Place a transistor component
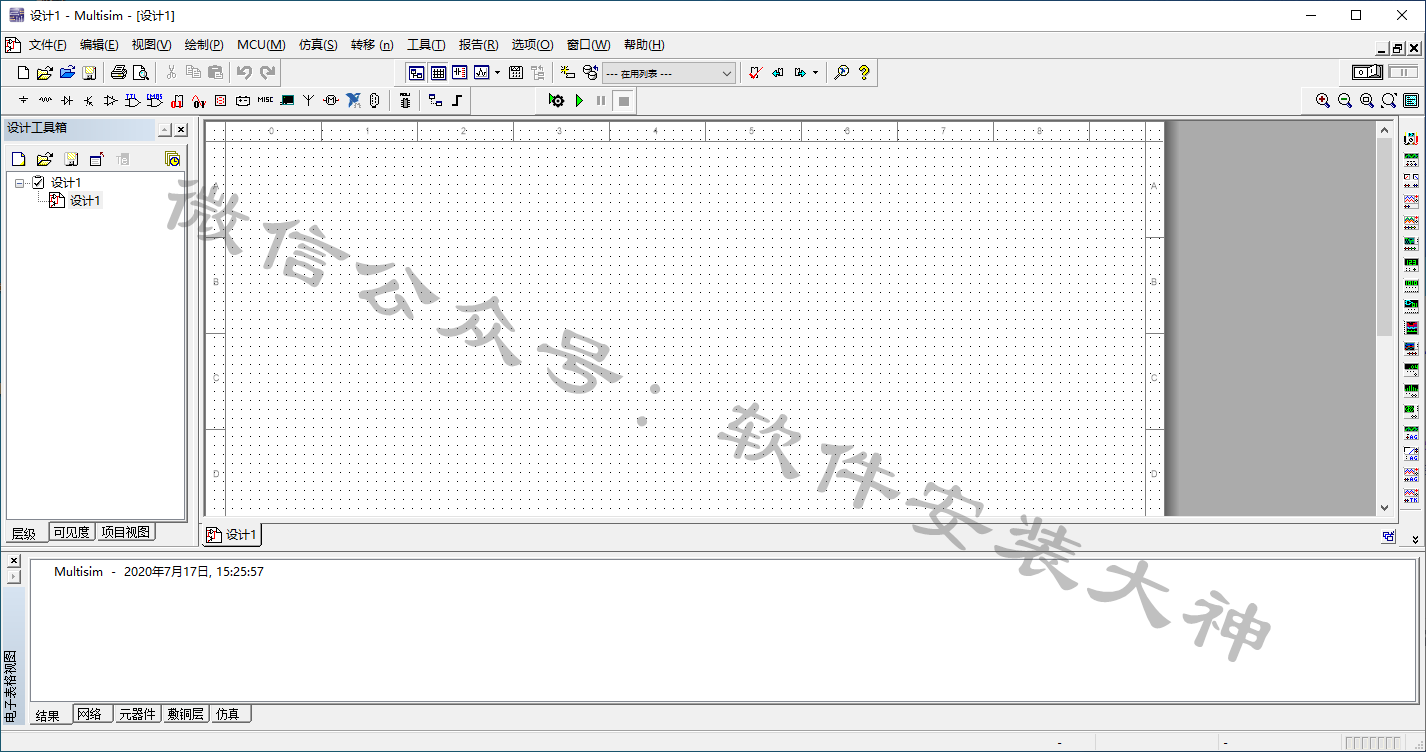Image resolution: width=1426 pixels, height=752 pixels. click(x=89, y=100)
